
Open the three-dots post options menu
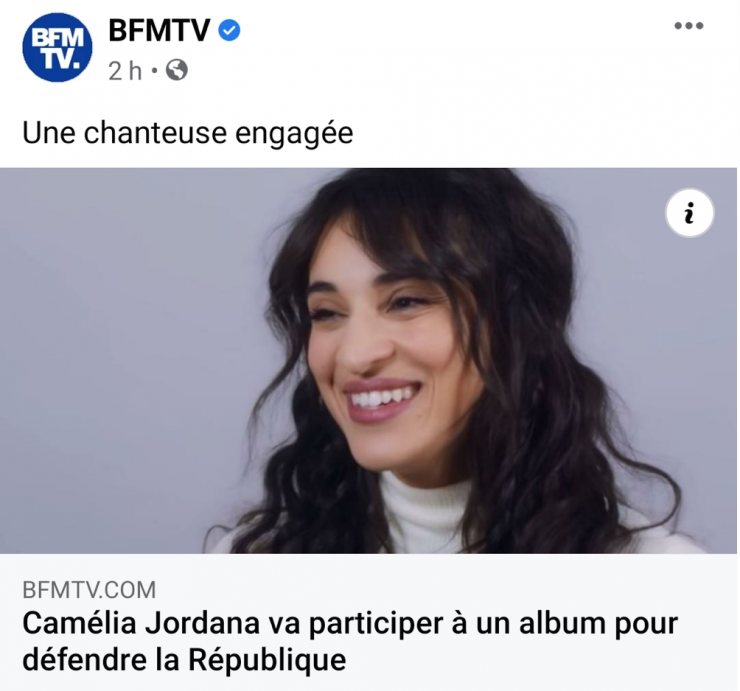(x=689, y=26)
